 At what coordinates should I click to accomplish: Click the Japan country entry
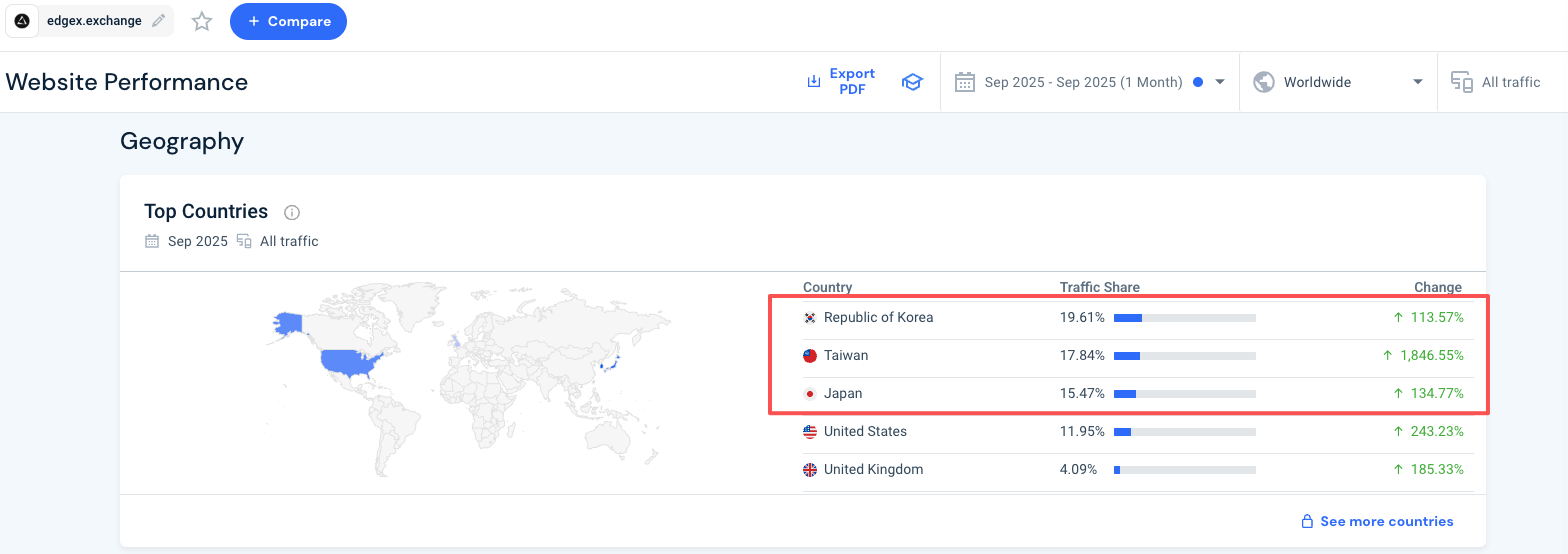click(842, 393)
